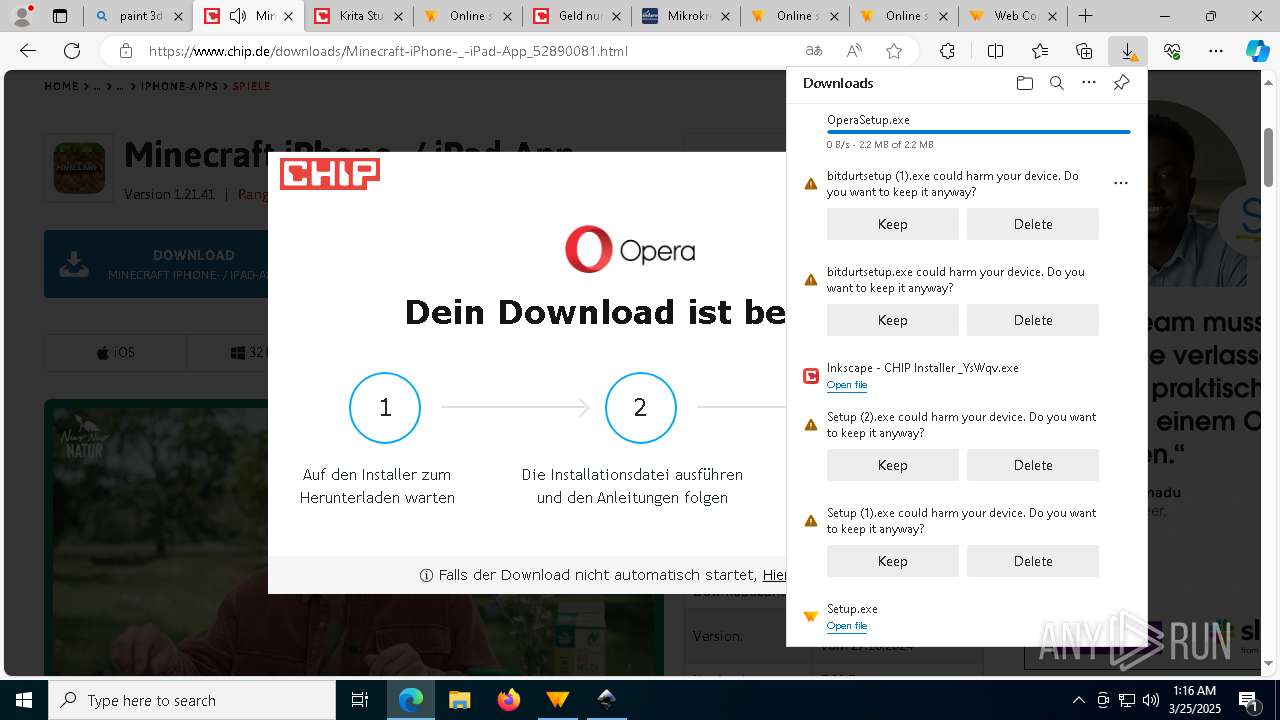Click the OperaSetup.exe download progress bar
This screenshot has width=1280, height=720.
pos(979,132)
